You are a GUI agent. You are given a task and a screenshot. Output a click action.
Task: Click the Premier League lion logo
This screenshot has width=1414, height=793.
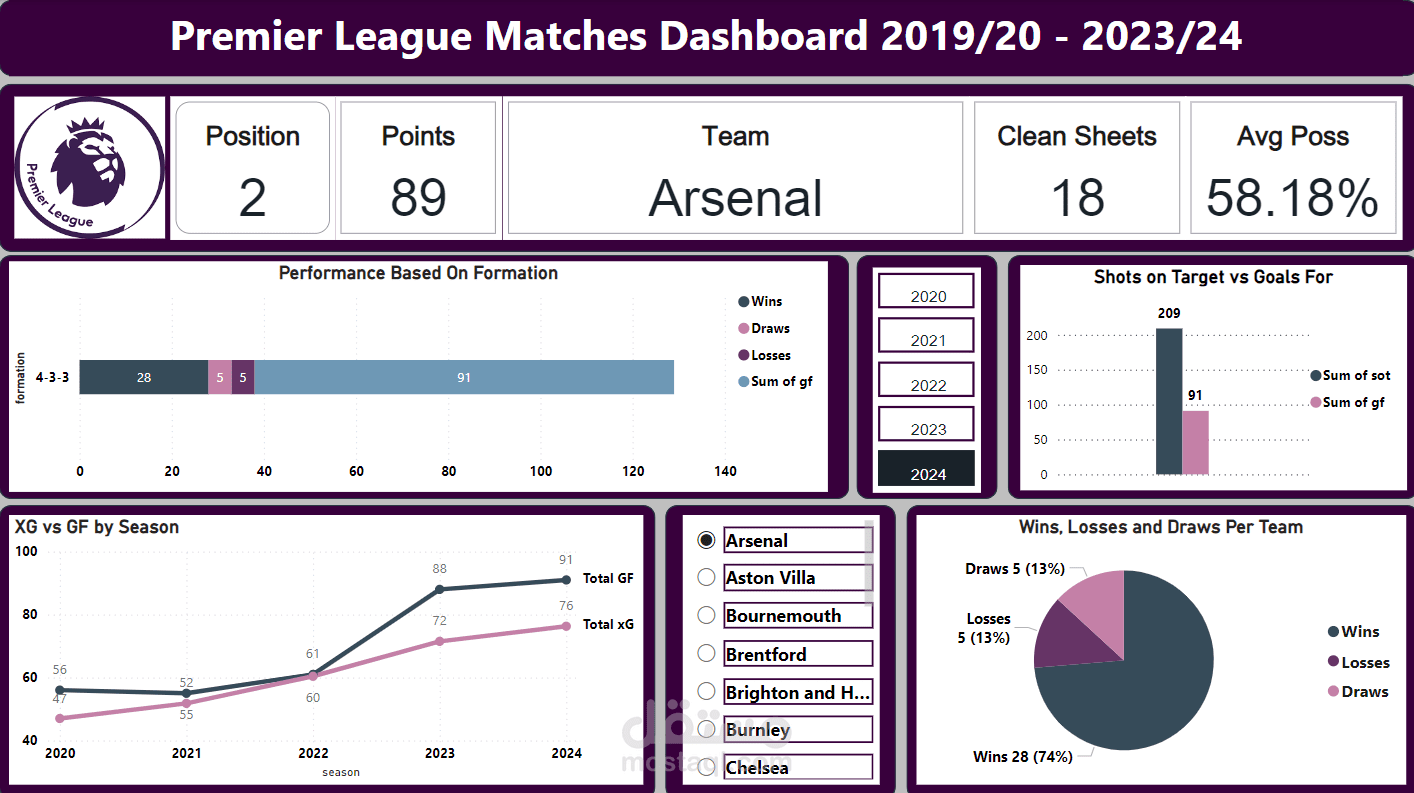pos(90,168)
